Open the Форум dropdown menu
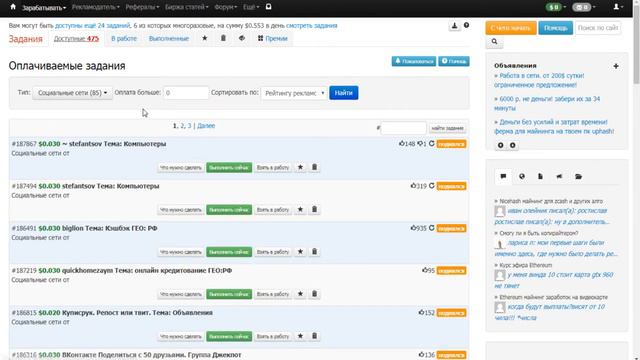 click(x=225, y=7)
